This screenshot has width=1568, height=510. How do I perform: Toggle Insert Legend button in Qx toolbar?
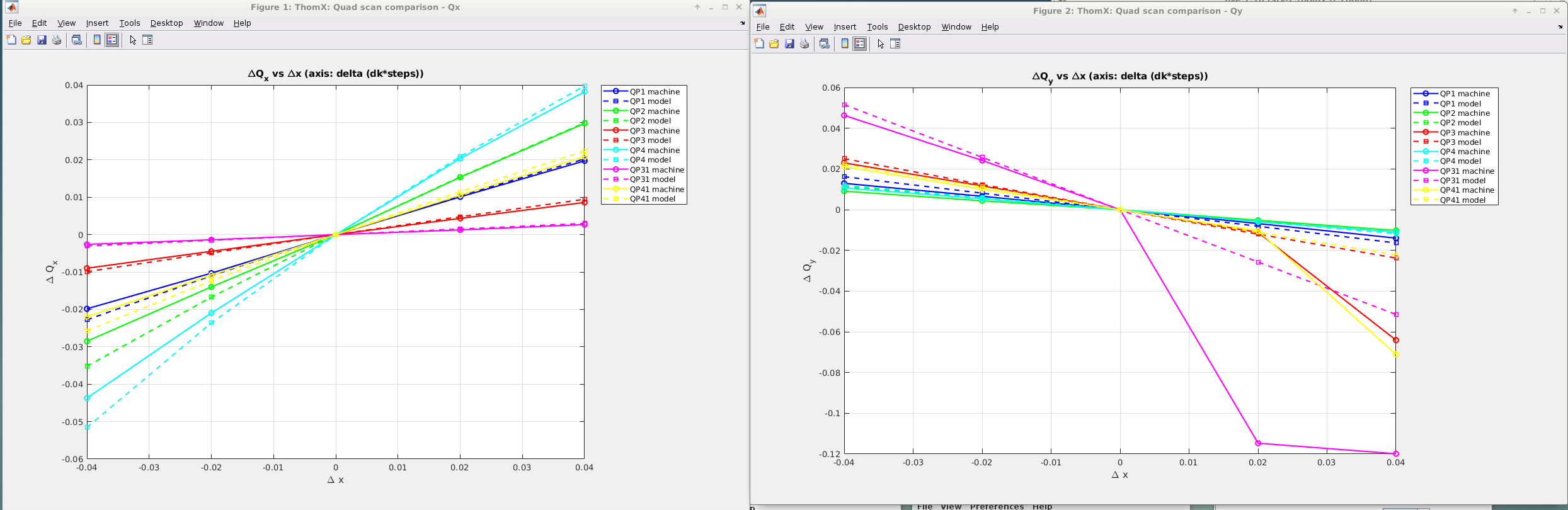pos(112,40)
